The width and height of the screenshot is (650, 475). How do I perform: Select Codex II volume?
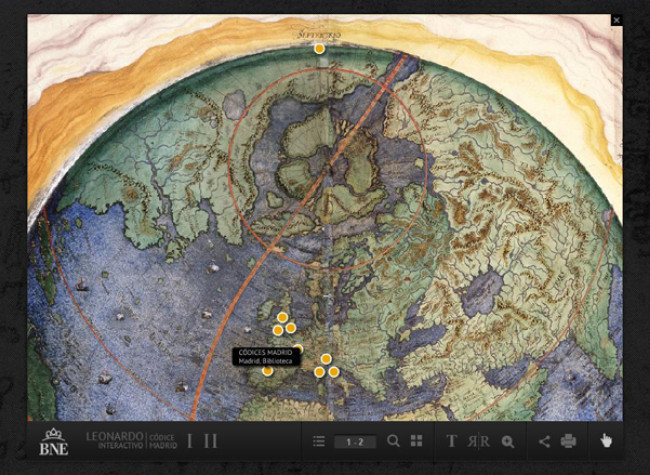(x=211, y=441)
